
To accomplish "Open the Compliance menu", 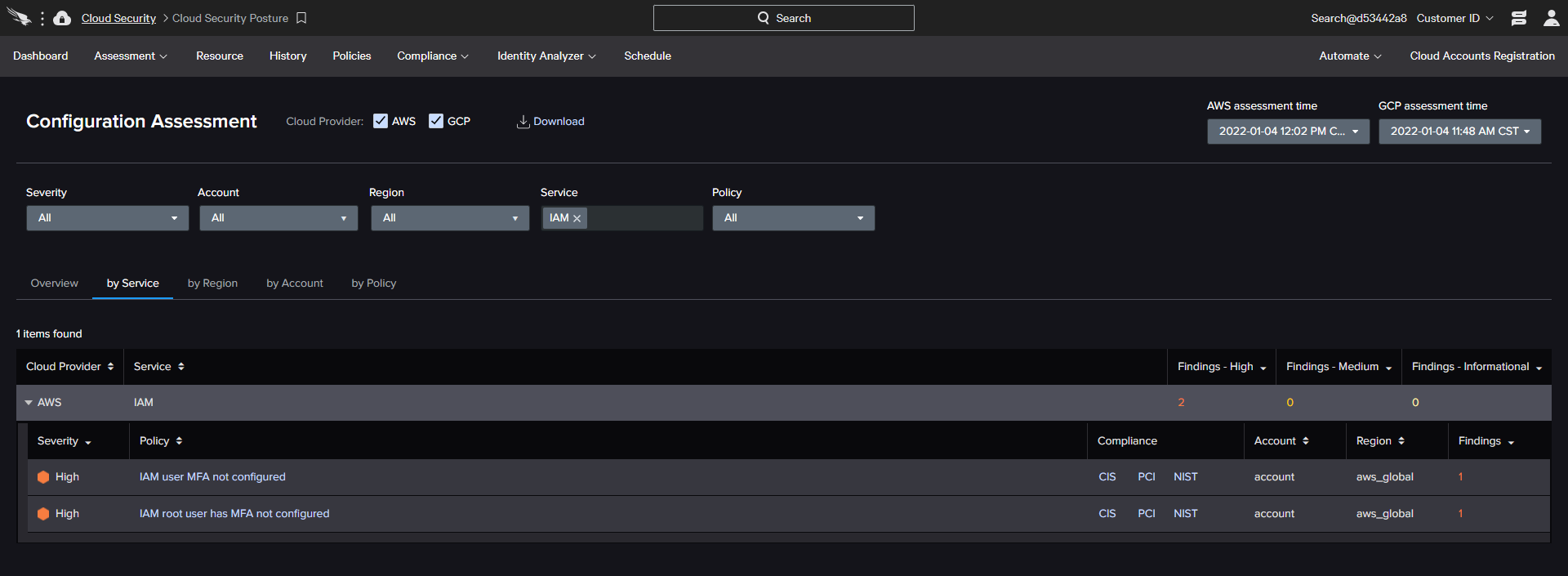I will 433,56.
